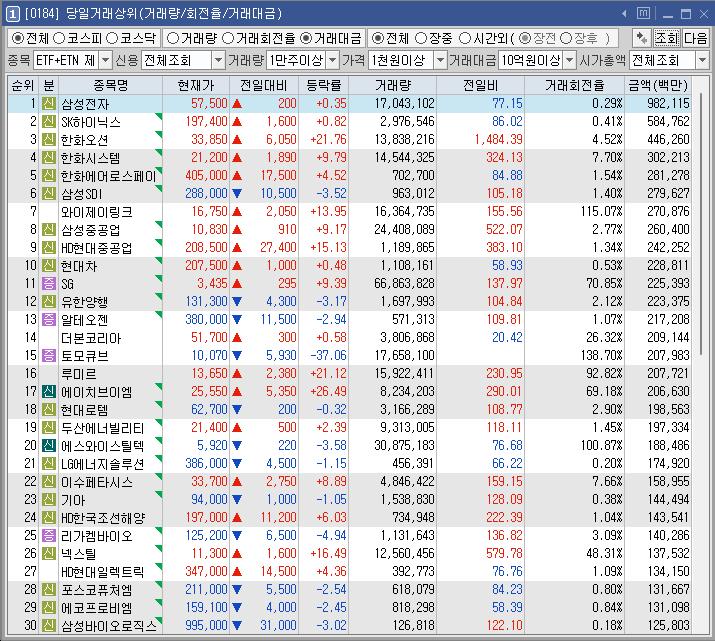Select the first 전체 market radio button
The image size is (715, 641).
pos(18,38)
